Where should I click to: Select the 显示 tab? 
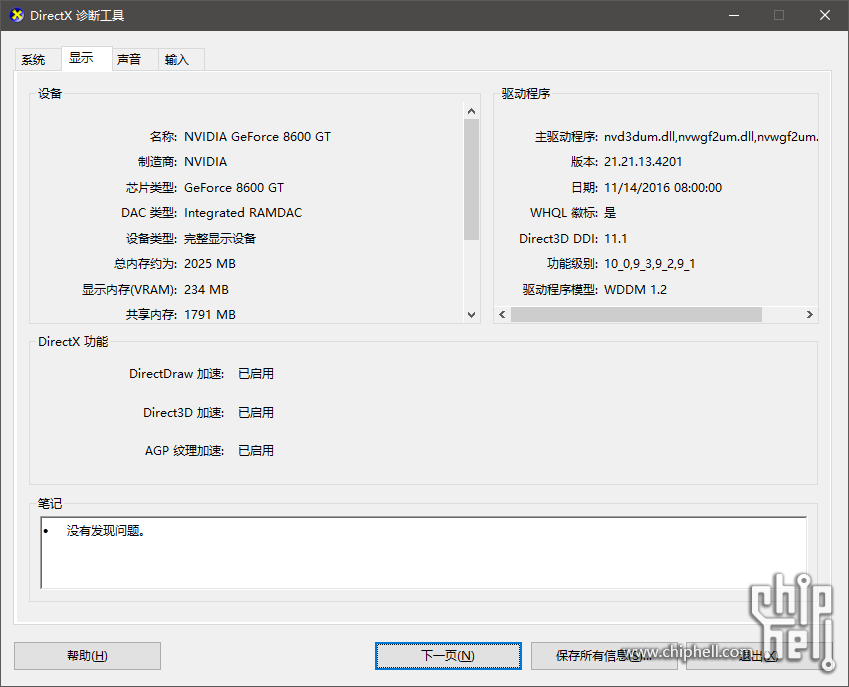tap(87, 58)
